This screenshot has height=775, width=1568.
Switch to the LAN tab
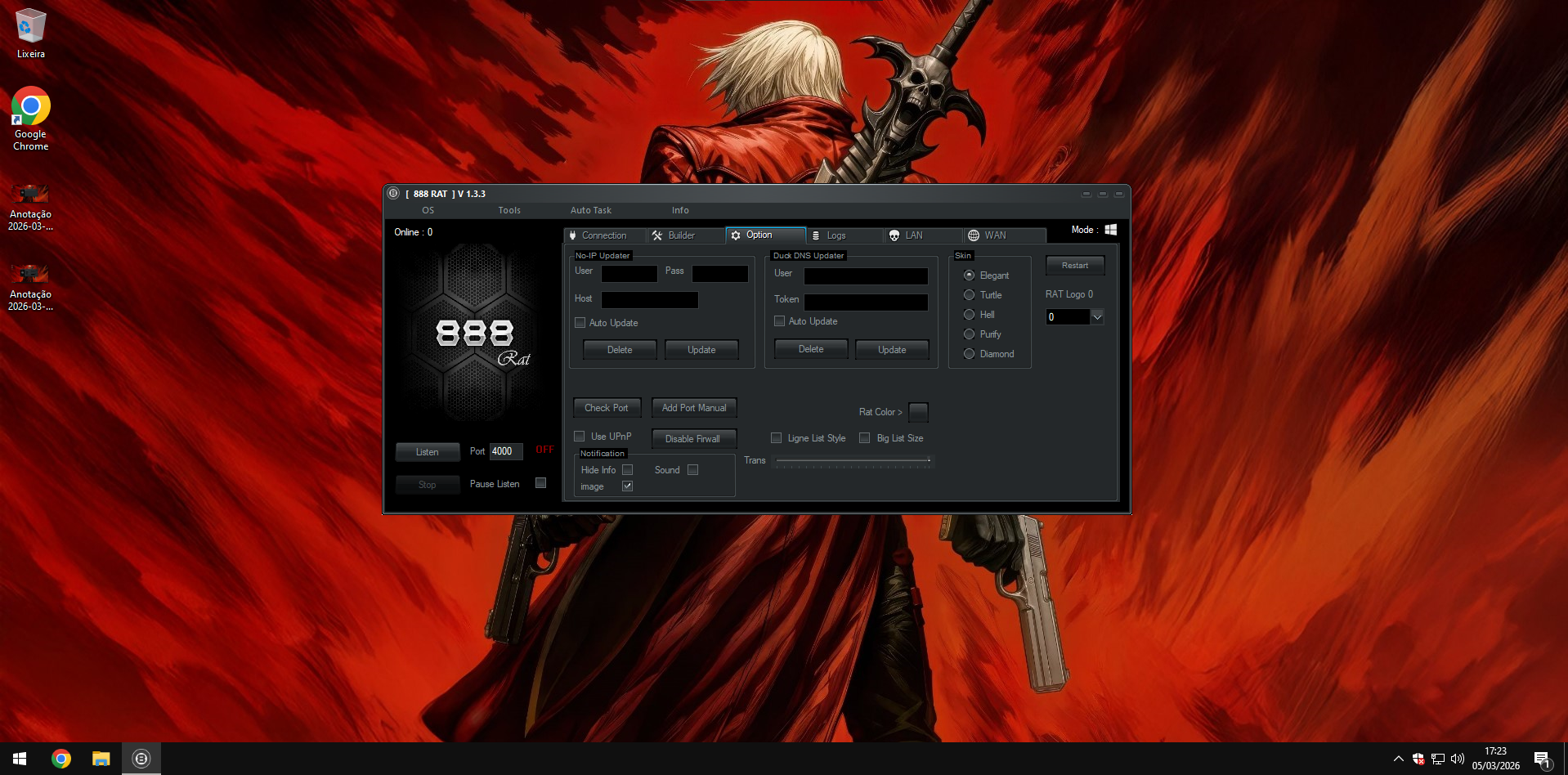(x=924, y=235)
